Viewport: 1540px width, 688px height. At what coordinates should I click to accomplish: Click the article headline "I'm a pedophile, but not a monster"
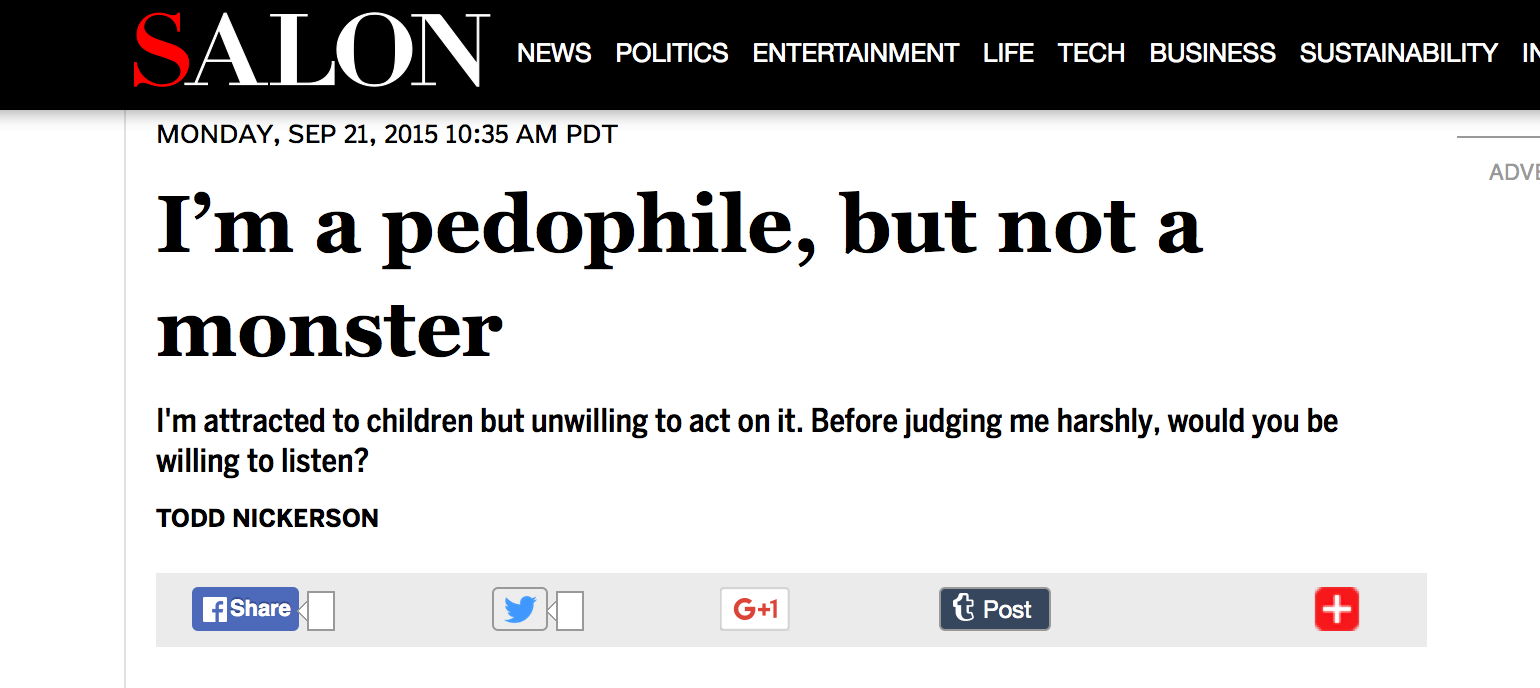pyautogui.click(x=680, y=275)
